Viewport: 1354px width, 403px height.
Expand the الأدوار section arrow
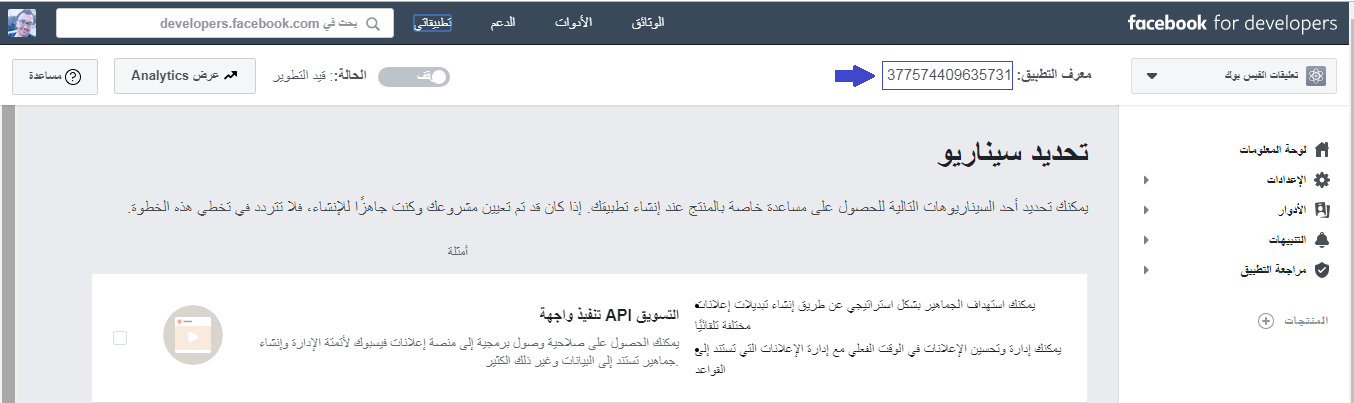pos(1145,210)
